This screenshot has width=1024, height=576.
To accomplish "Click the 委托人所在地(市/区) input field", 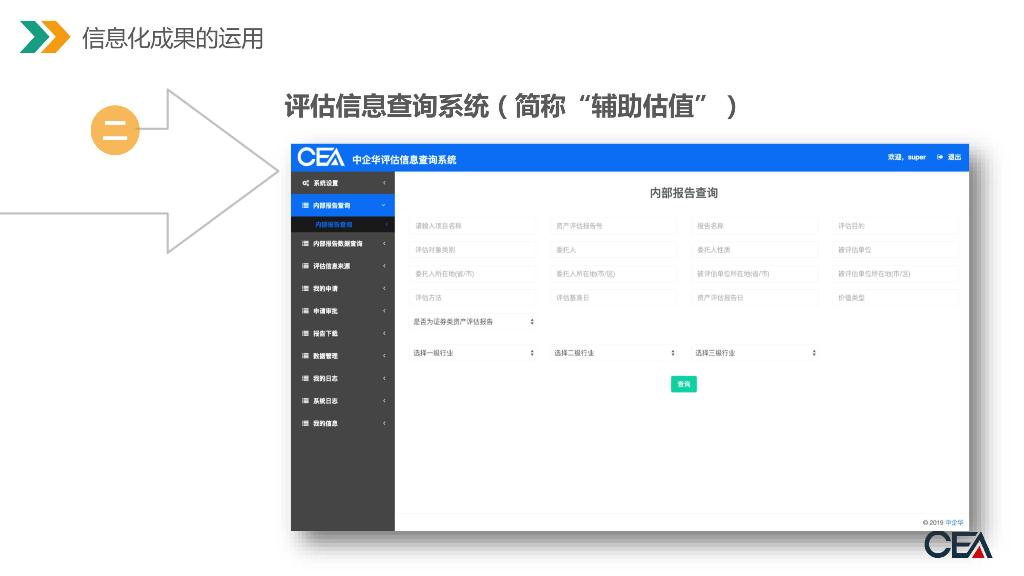I will (615, 274).
